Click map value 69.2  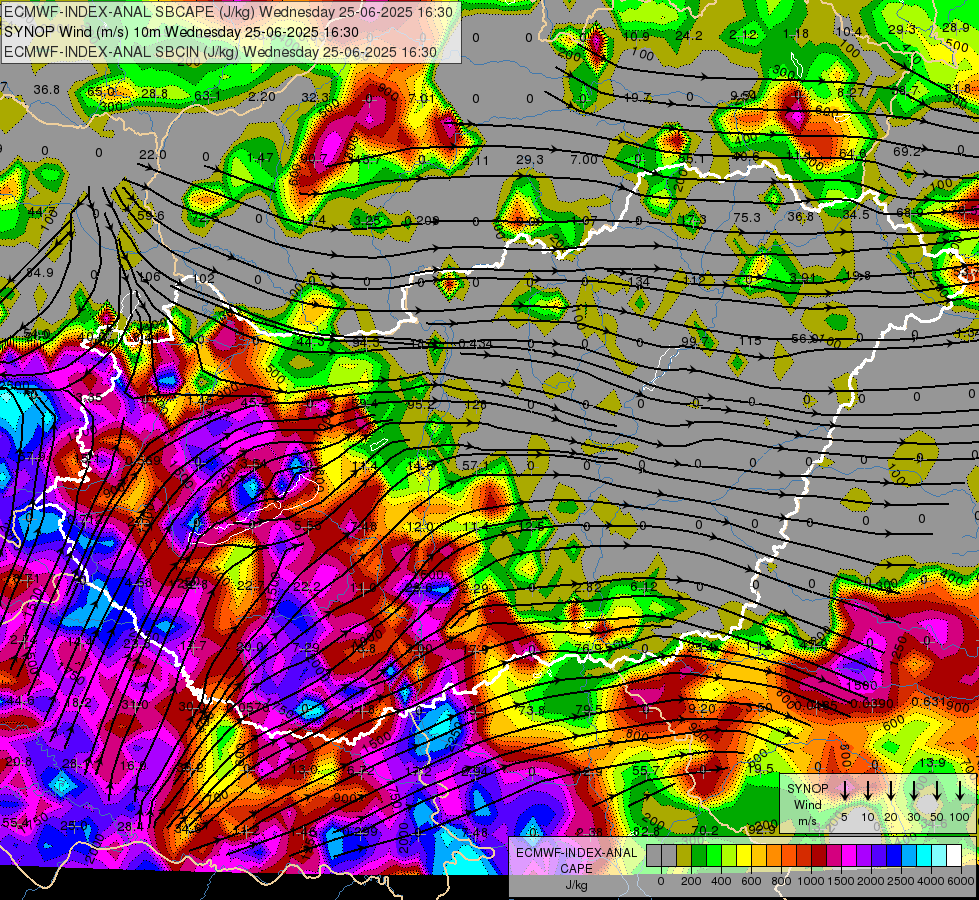coord(907,151)
